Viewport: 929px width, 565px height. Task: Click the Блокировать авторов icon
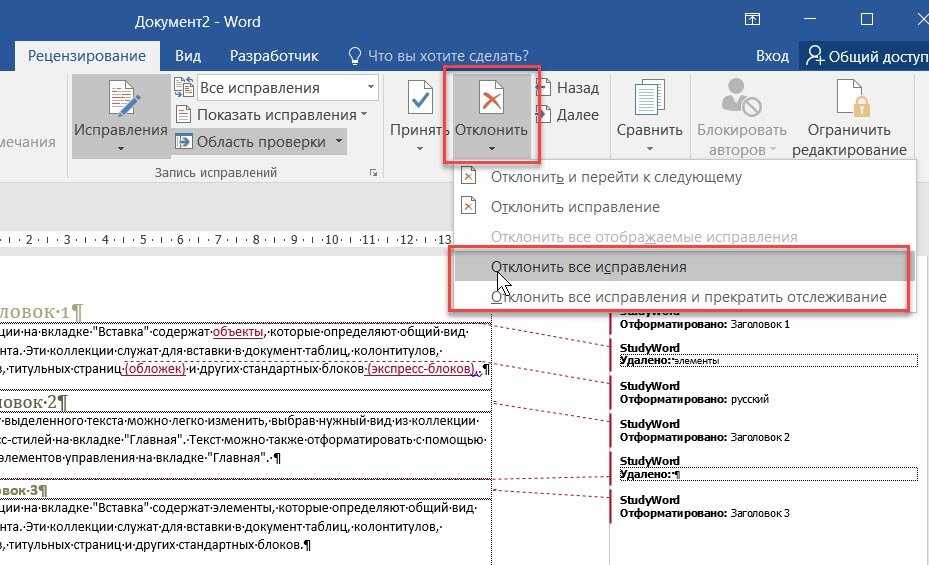click(x=741, y=98)
